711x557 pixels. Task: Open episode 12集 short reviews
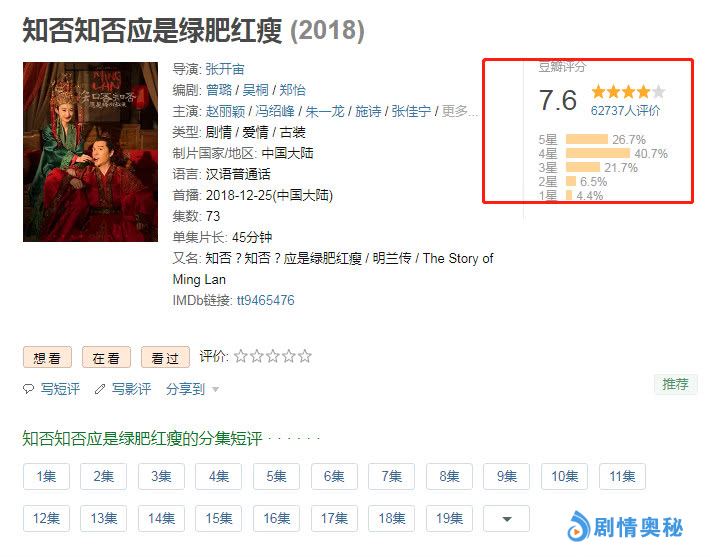pos(46,518)
